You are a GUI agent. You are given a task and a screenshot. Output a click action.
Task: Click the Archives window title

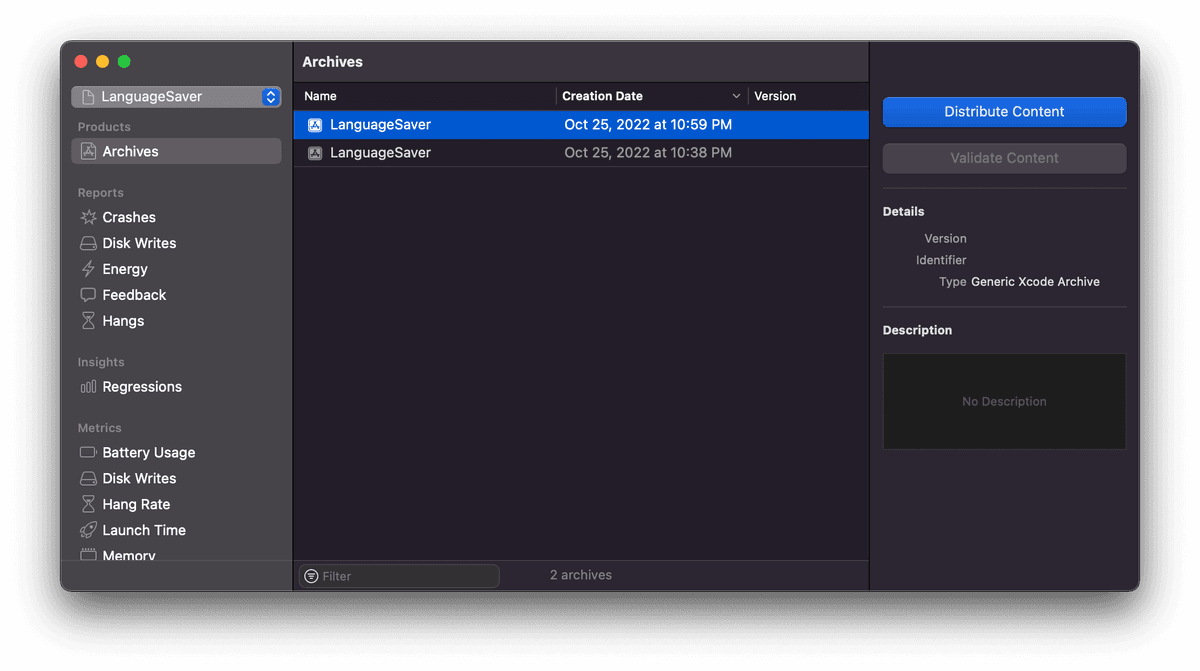click(332, 62)
